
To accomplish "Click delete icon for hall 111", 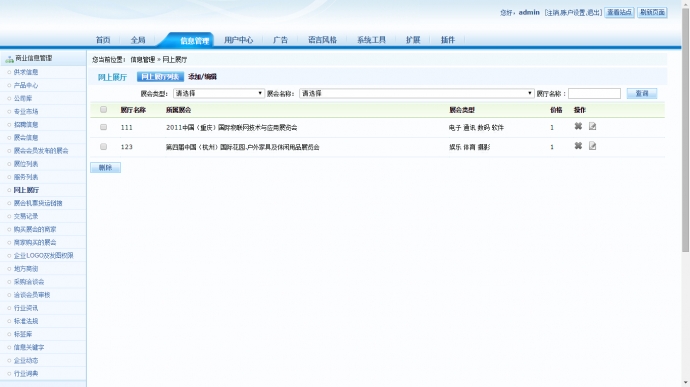I will 578,126.
